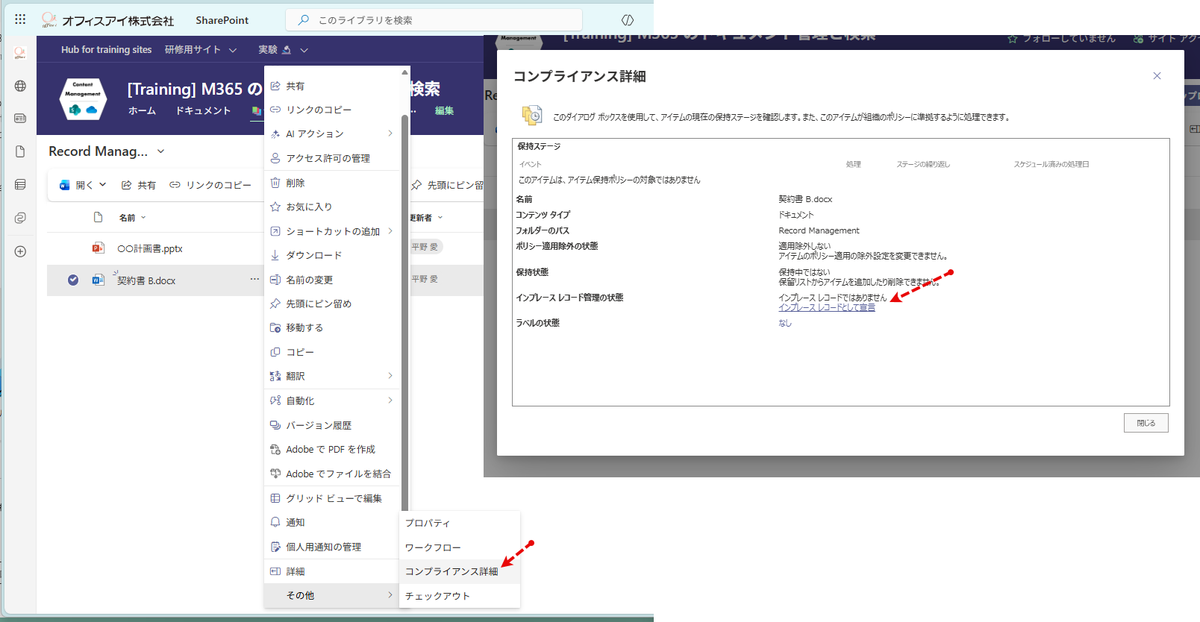
Task: Click the Word icon of 契約書 B.docx
Action: 98,280
